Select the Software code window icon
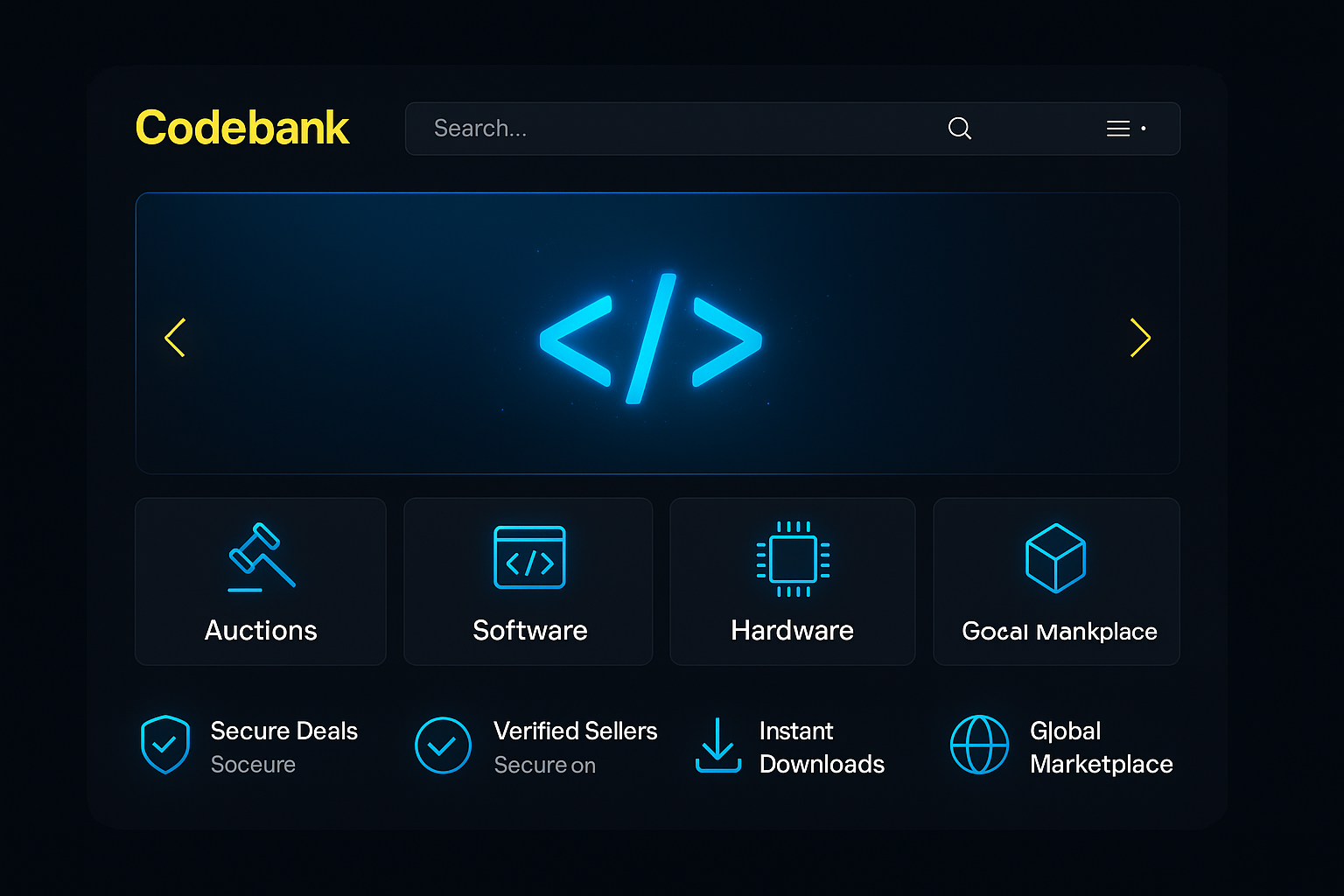The width and height of the screenshot is (1344, 896). click(529, 557)
